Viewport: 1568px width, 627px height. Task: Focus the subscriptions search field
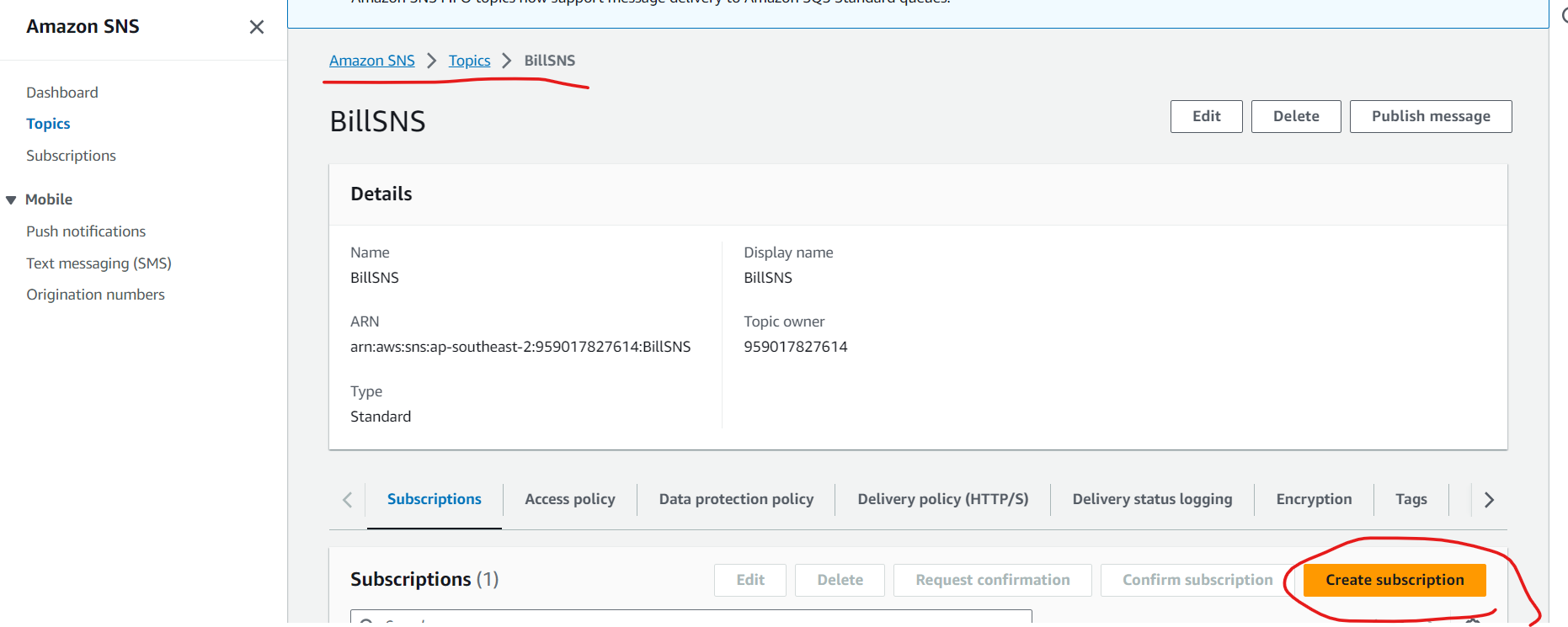(691, 618)
